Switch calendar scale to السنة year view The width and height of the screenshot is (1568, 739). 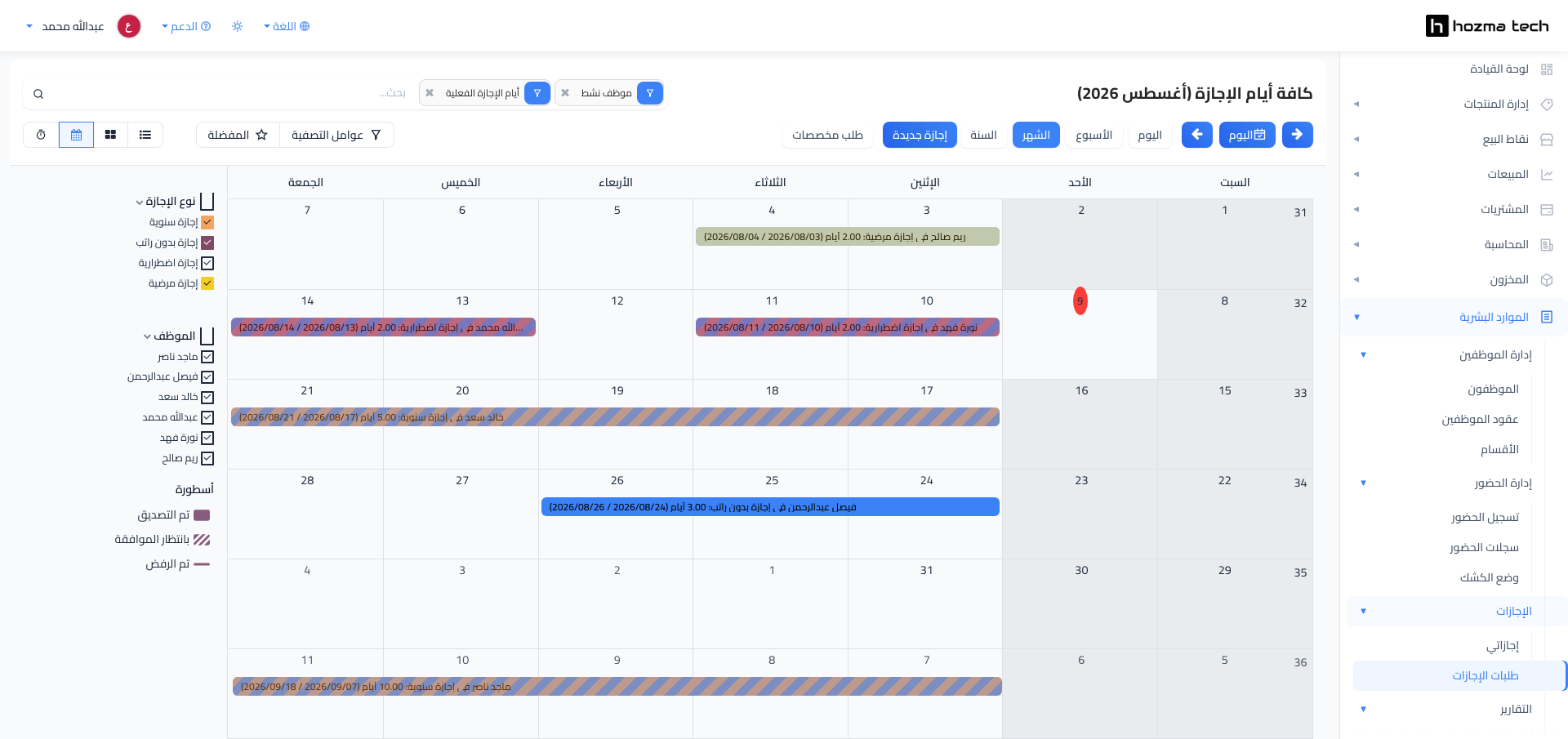click(x=983, y=135)
